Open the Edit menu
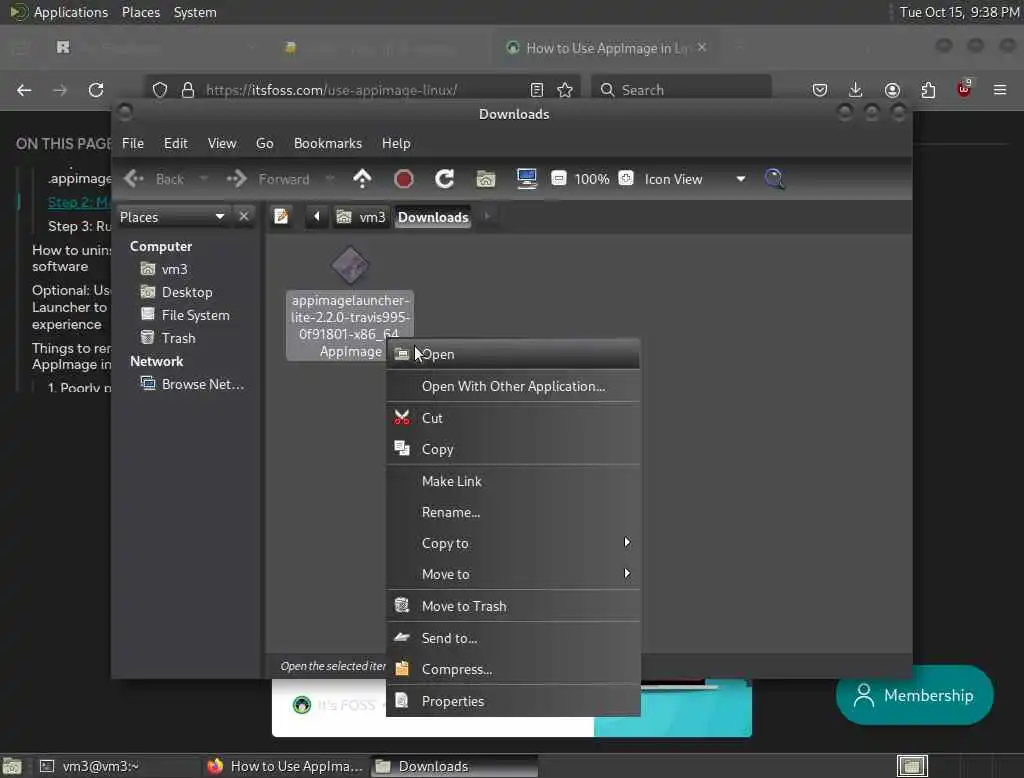Screen dimensions: 1024x778 [176, 143]
